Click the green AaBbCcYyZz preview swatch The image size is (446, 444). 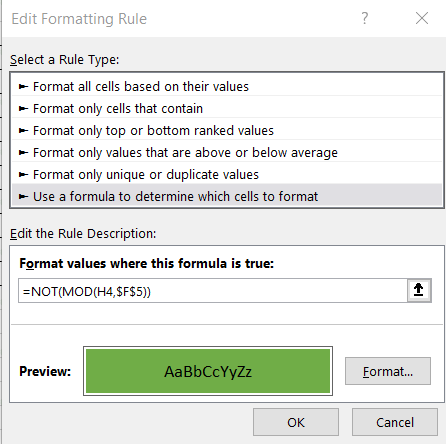(208, 371)
